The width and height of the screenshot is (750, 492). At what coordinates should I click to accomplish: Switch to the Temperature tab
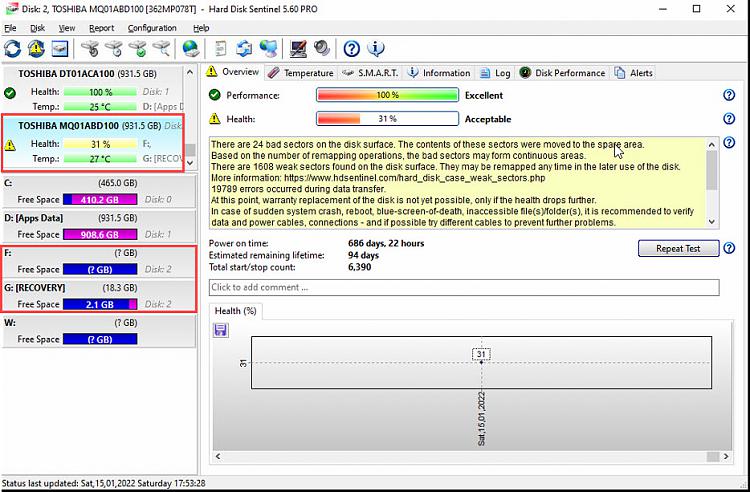click(301, 73)
